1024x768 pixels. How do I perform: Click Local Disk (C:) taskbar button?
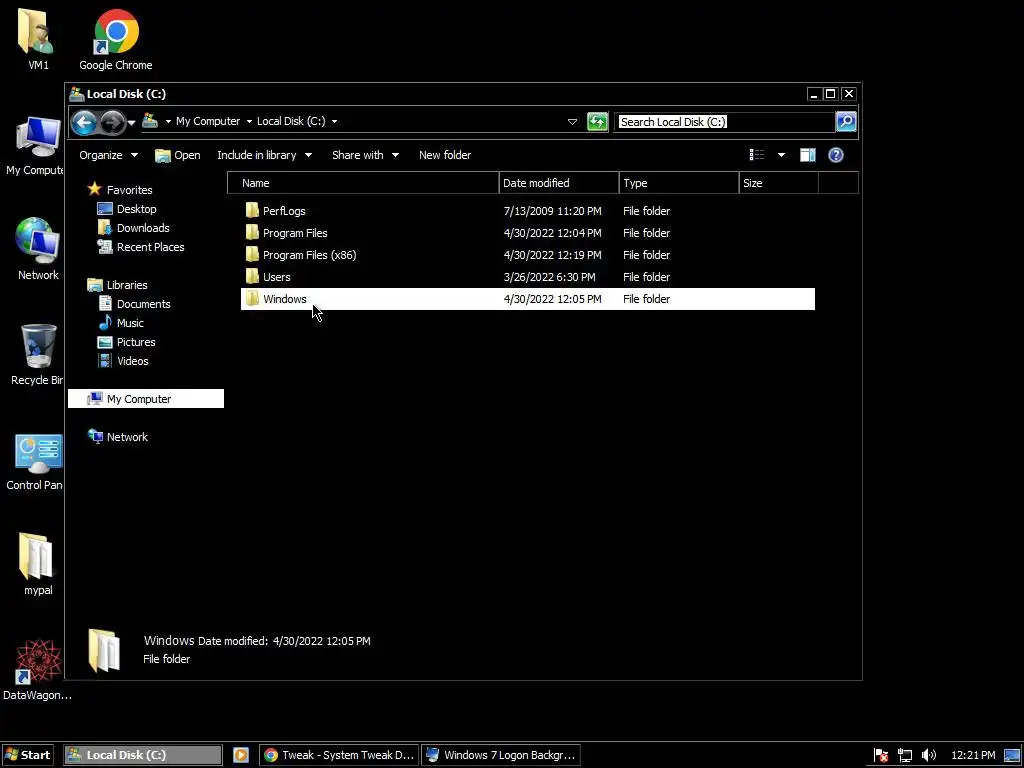143,755
